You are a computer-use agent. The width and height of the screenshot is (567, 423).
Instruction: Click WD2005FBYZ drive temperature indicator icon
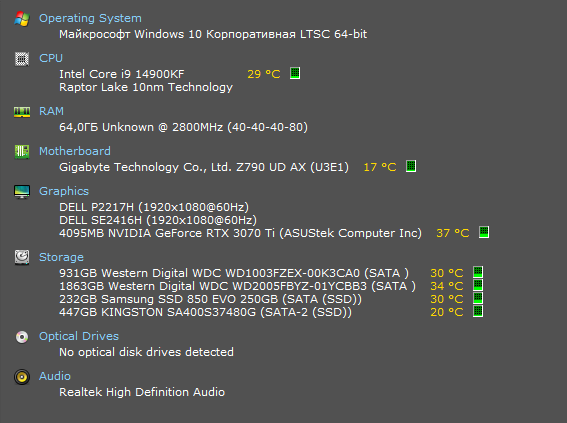point(478,285)
